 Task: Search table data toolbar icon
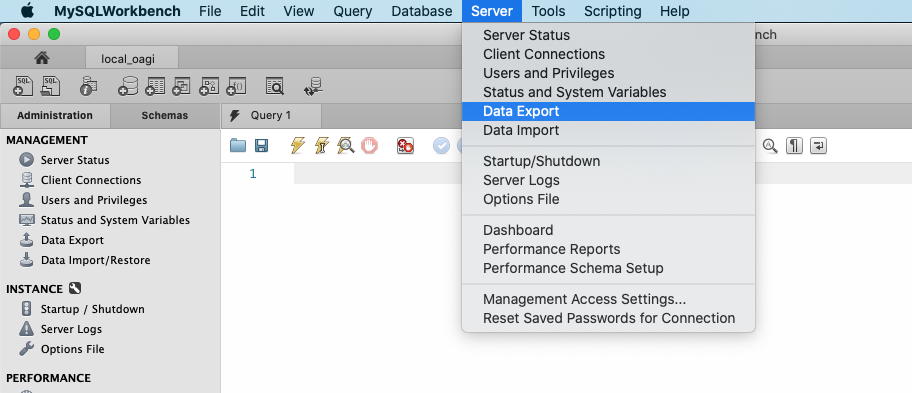click(275, 86)
